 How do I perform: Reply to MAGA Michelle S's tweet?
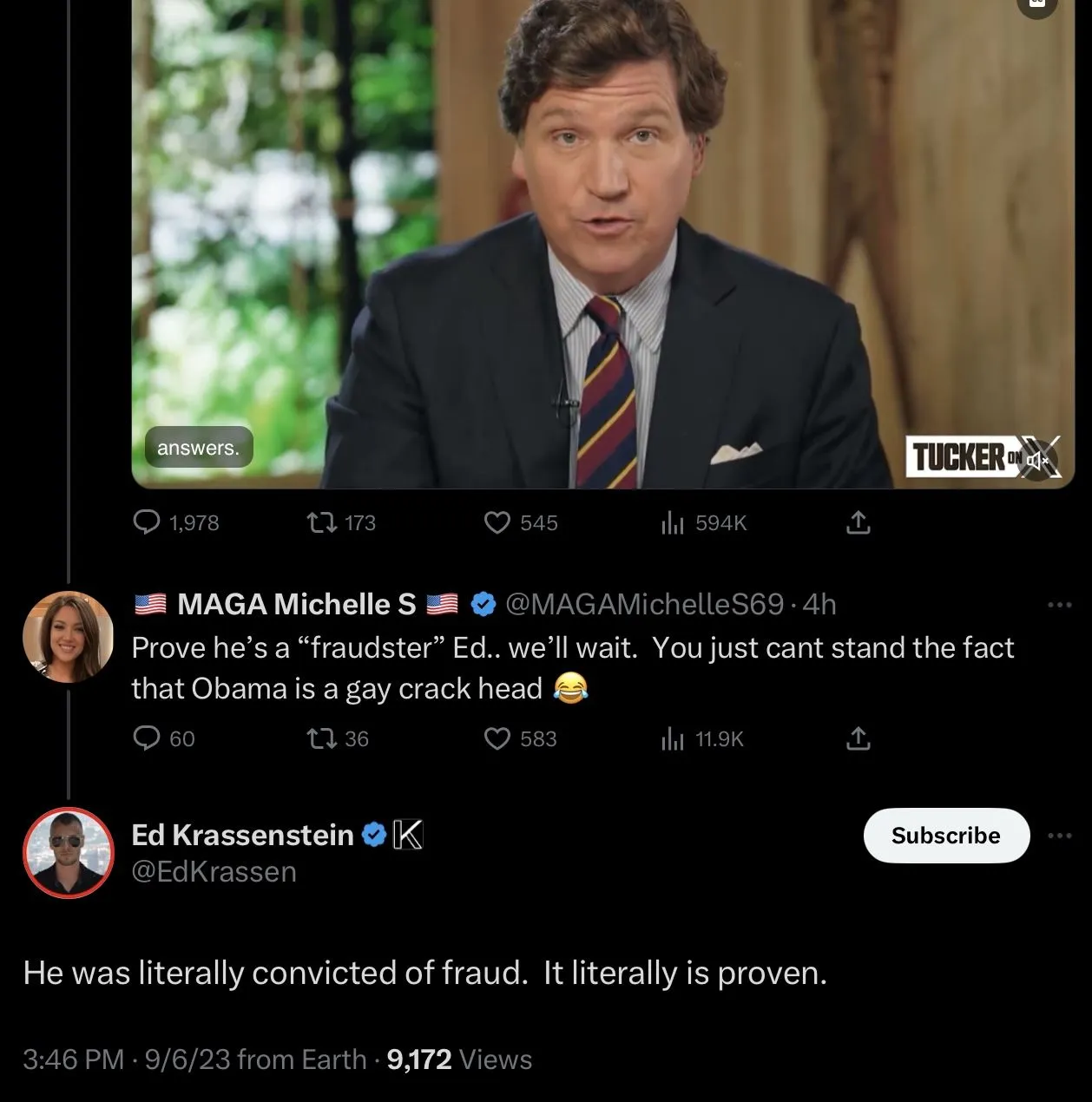point(147,738)
